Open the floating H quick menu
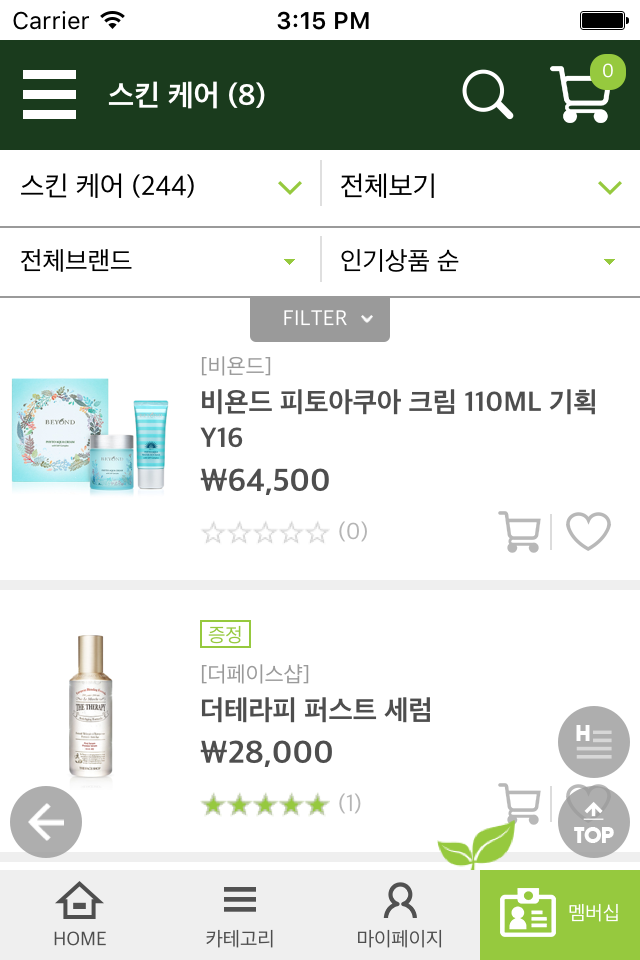 [x=593, y=742]
